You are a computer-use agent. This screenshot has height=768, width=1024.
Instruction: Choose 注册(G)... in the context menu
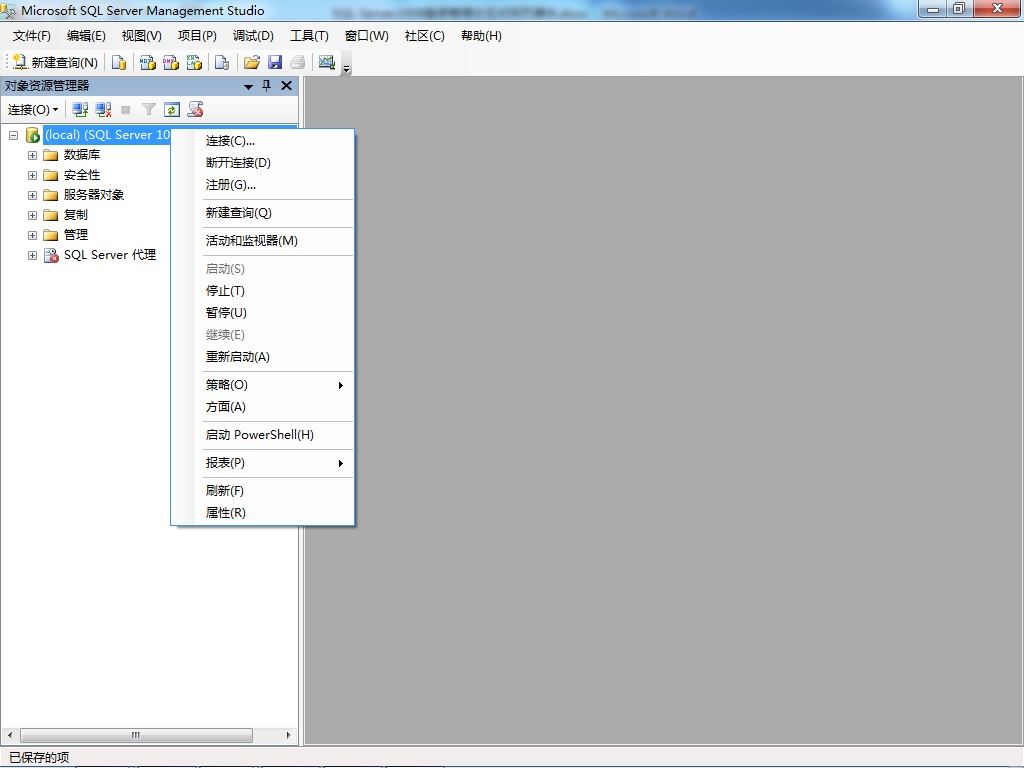263,185
